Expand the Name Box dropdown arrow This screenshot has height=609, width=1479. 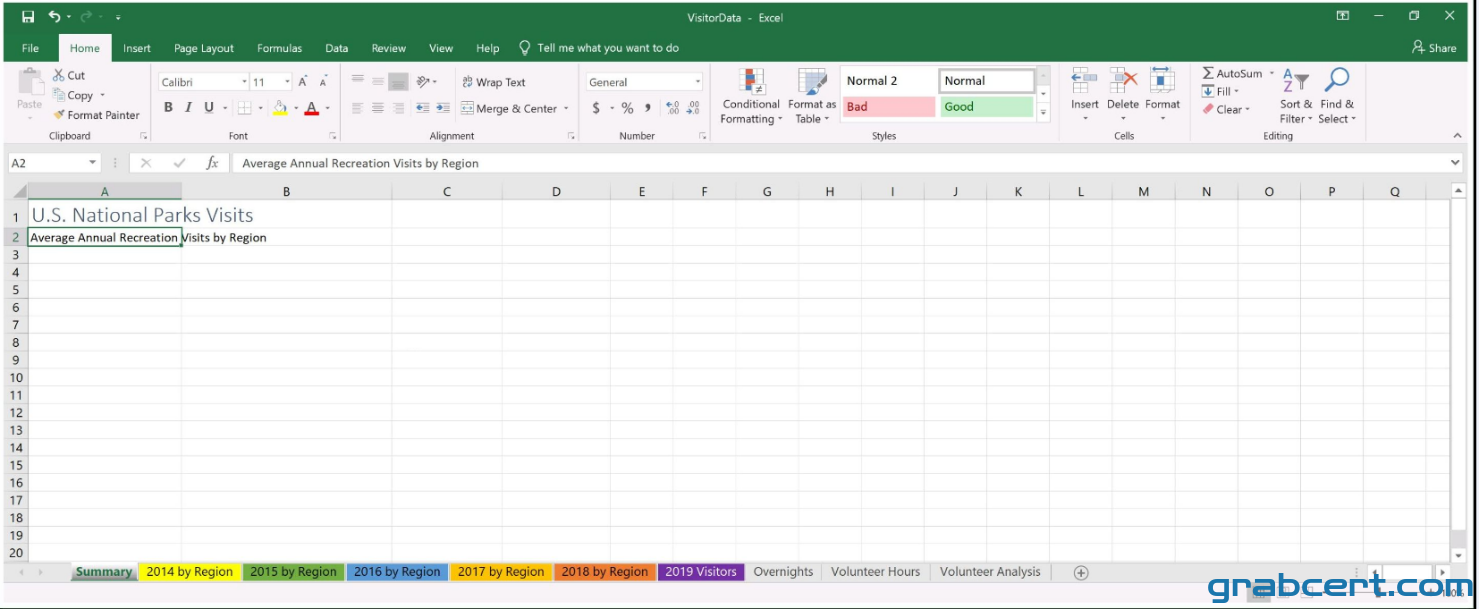click(x=93, y=162)
